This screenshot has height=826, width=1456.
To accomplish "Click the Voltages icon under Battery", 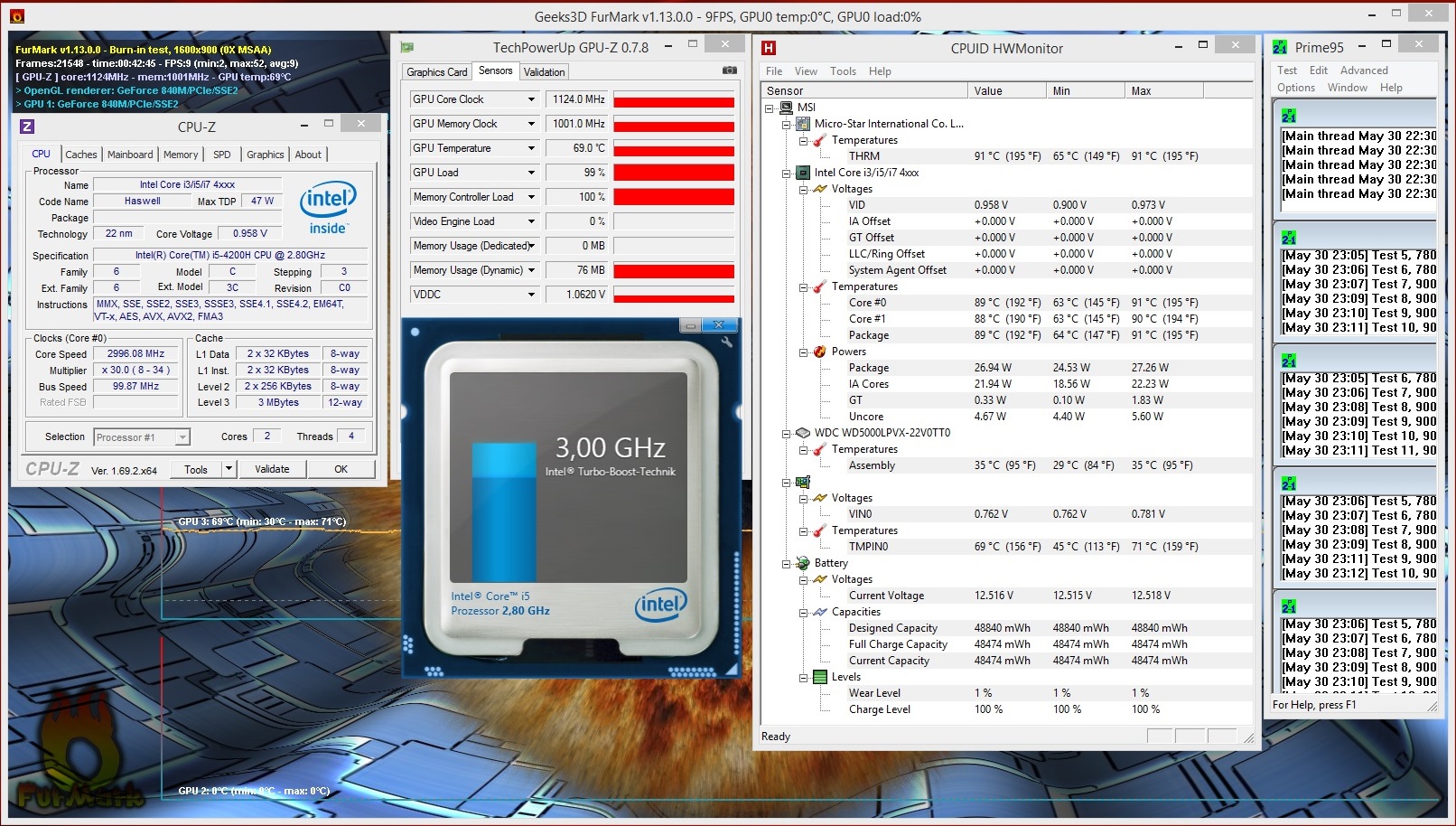I will point(820,579).
